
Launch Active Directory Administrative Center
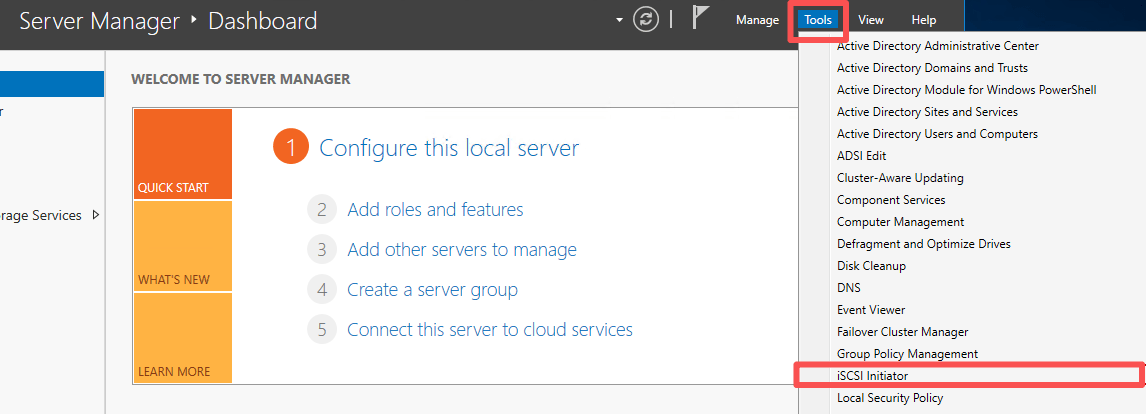click(938, 45)
